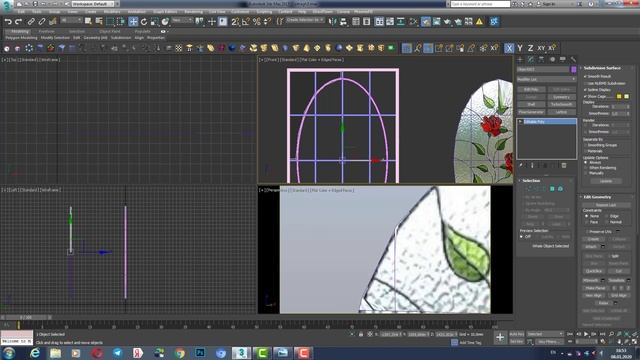Open Utilities wrench tab in command panel
Image resolution: width=640 pixels, height=360 pixels.
tap(573, 60)
